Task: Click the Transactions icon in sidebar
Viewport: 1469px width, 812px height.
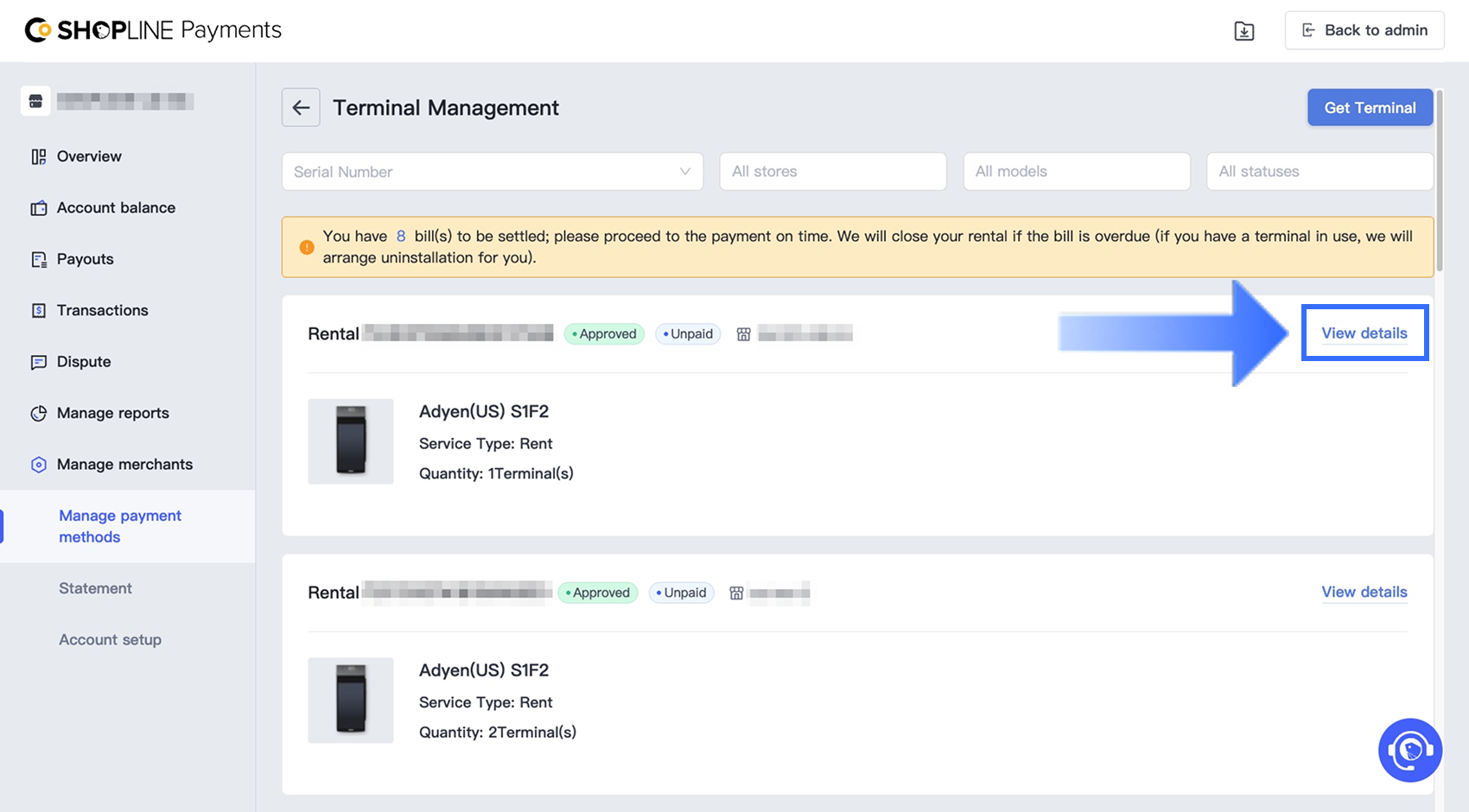Action: [x=39, y=310]
